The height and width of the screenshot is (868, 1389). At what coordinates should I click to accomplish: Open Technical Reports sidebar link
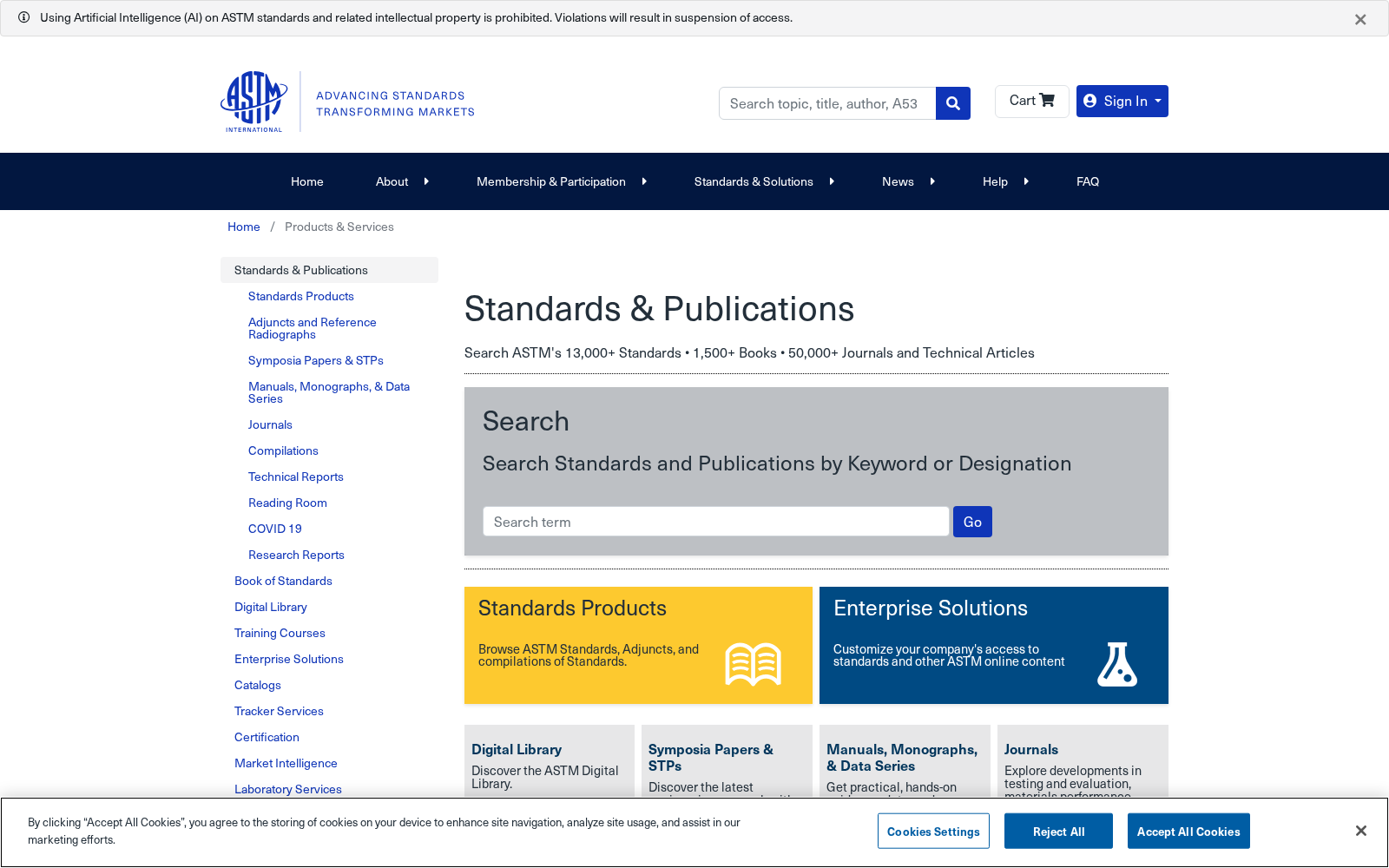tap(296, 477)
